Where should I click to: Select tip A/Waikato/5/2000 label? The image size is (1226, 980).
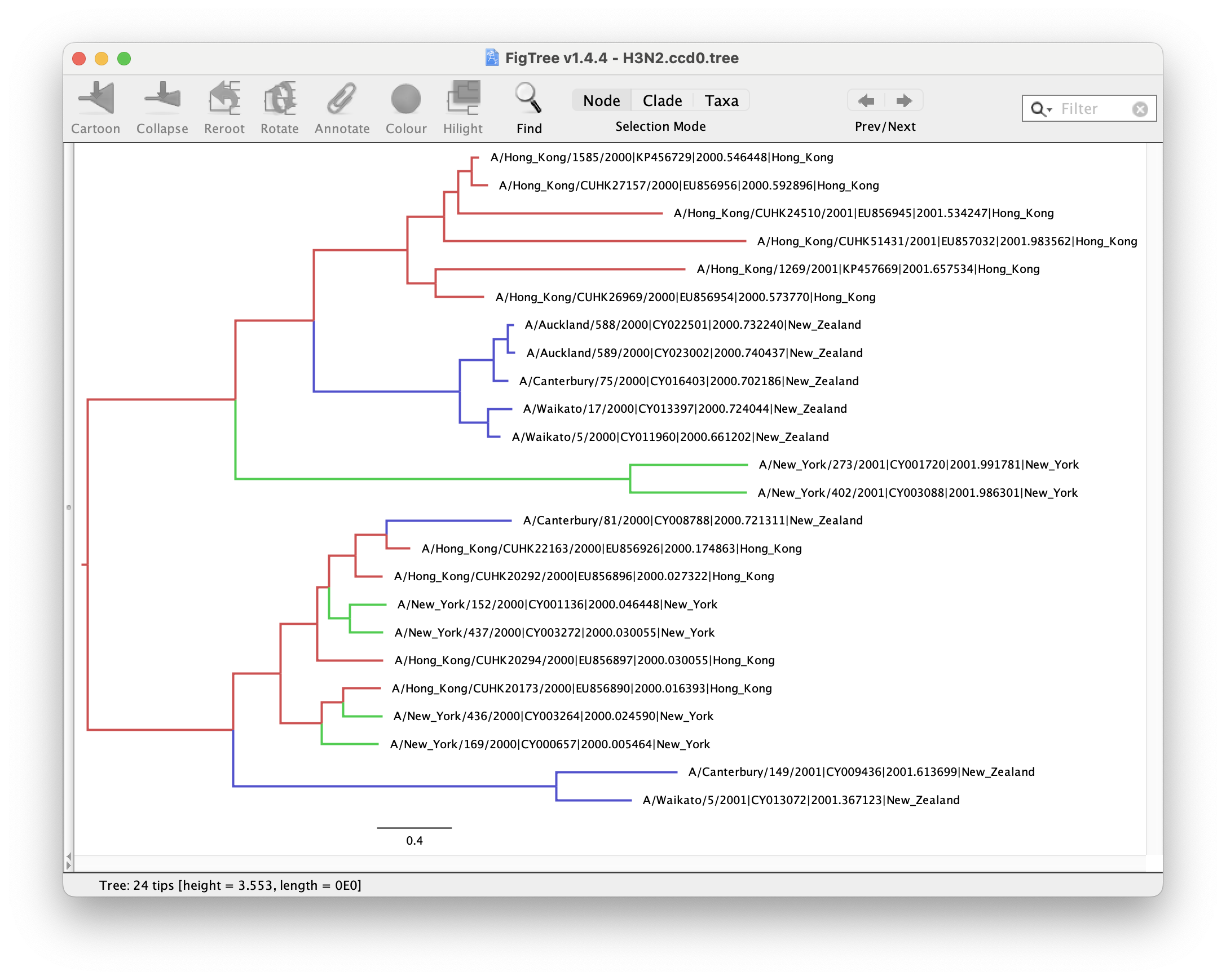670,436
